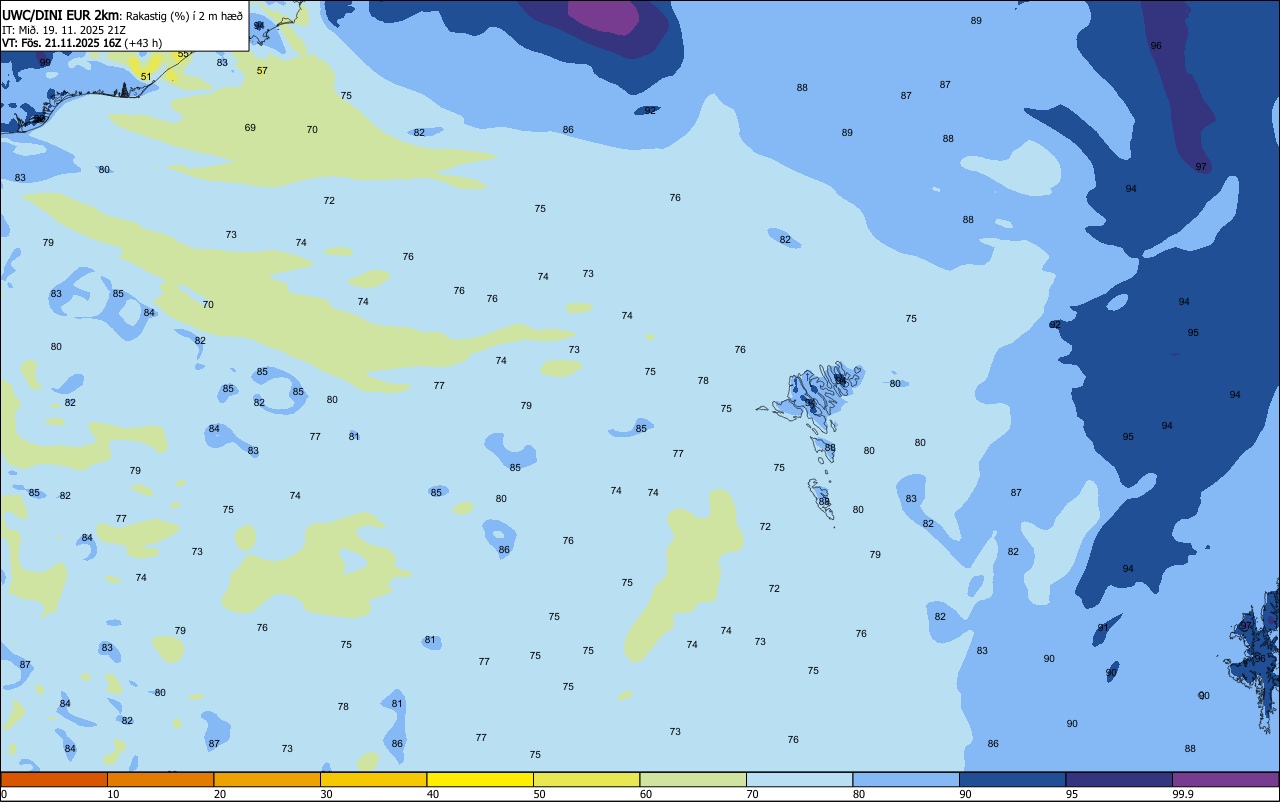Click the "40" legend tick label
1280x802 pixels.
[432, 794]
